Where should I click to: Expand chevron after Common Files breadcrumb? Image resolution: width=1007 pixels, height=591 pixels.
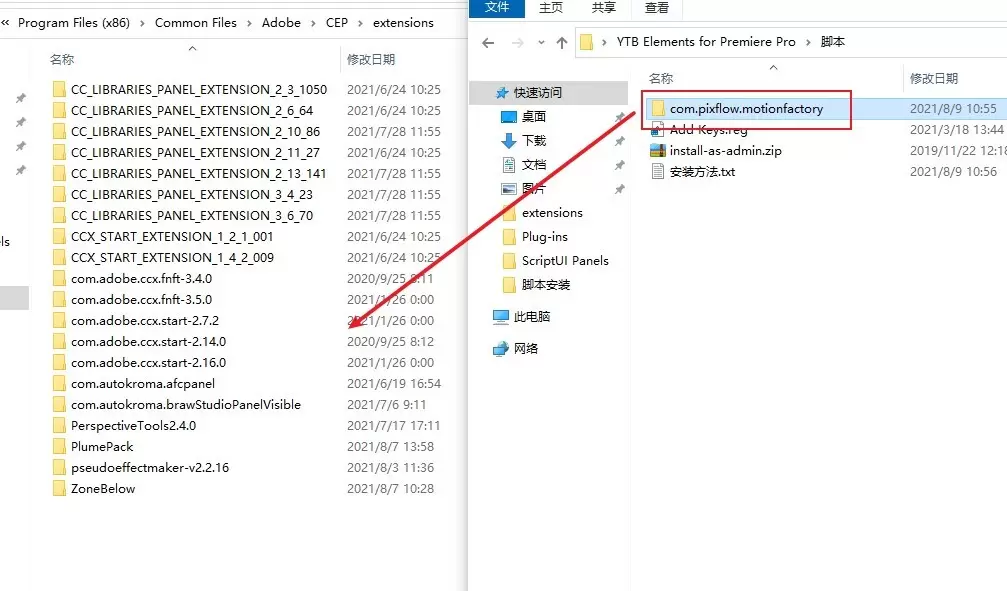pos(249,24)
